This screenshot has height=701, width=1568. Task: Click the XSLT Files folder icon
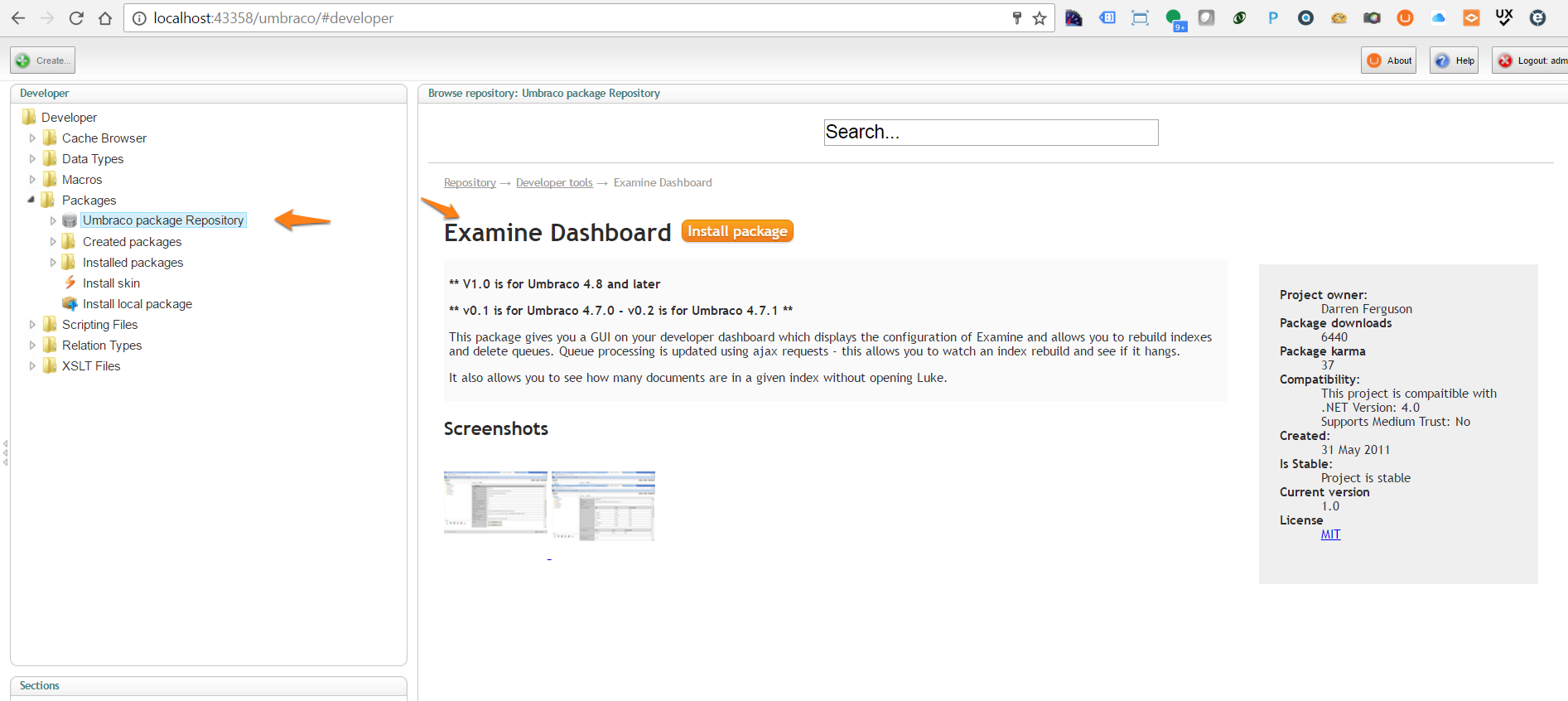tap(50, 365)
